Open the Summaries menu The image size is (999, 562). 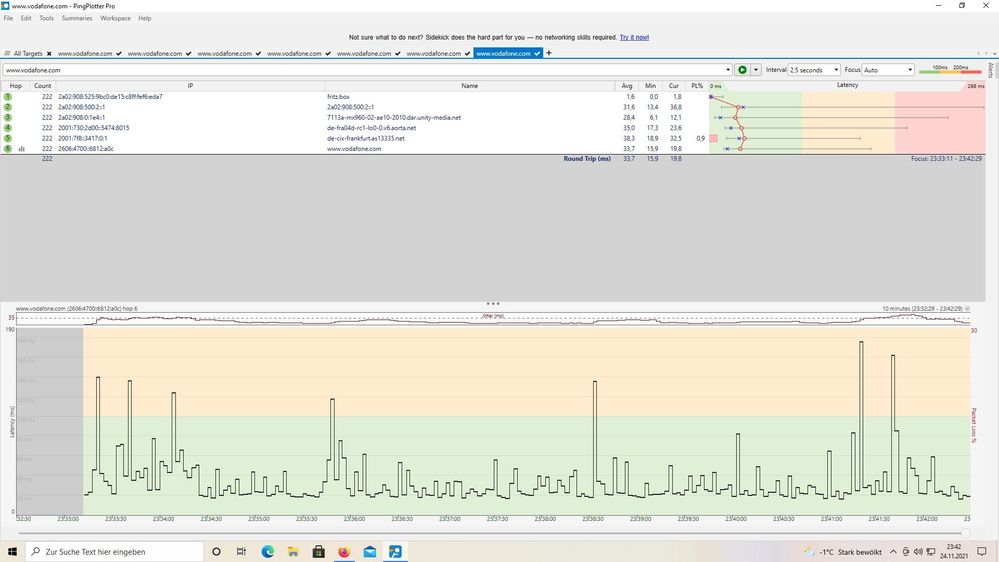pos(77,18)
